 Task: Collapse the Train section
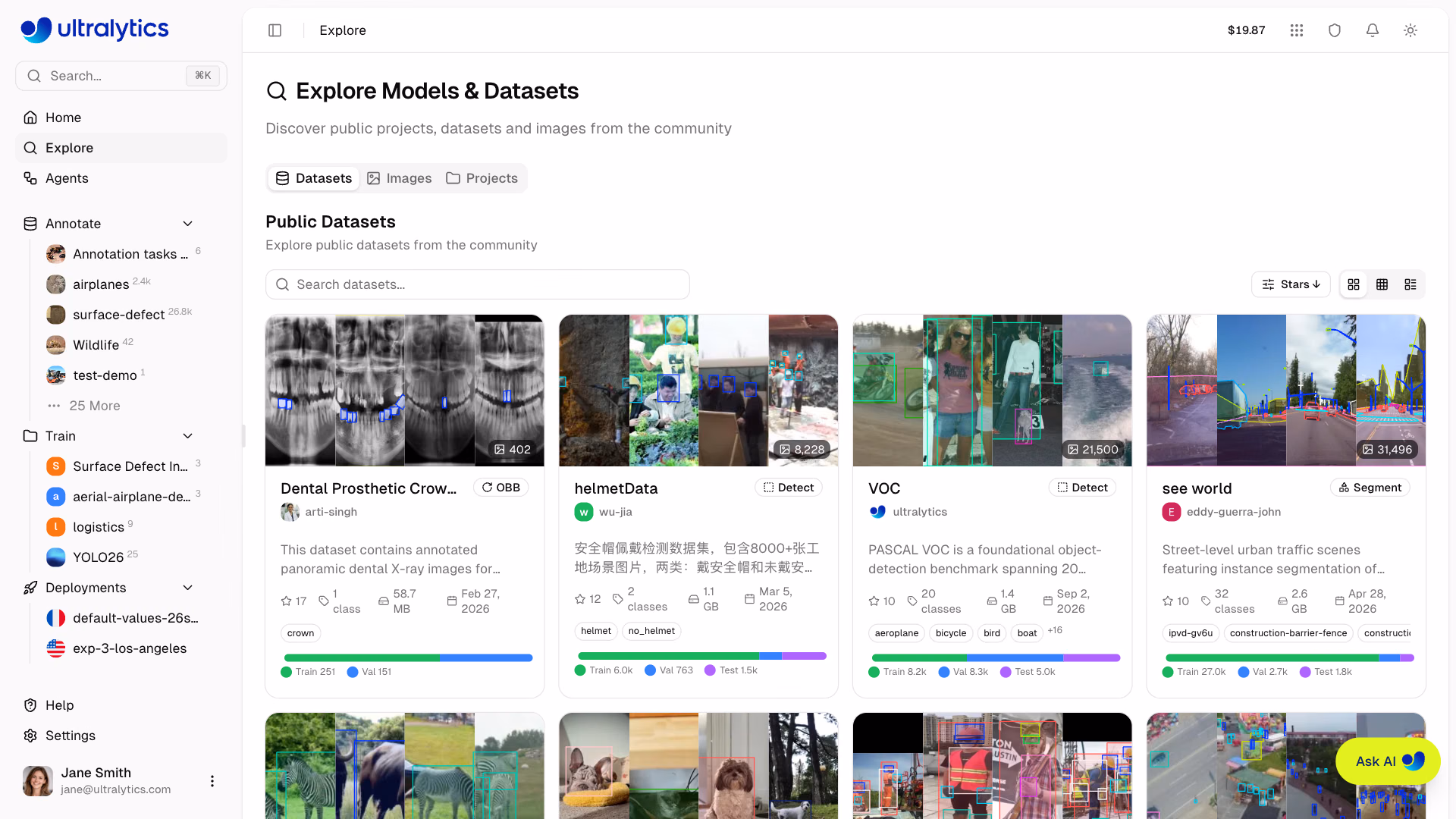(x=188, y=436)
